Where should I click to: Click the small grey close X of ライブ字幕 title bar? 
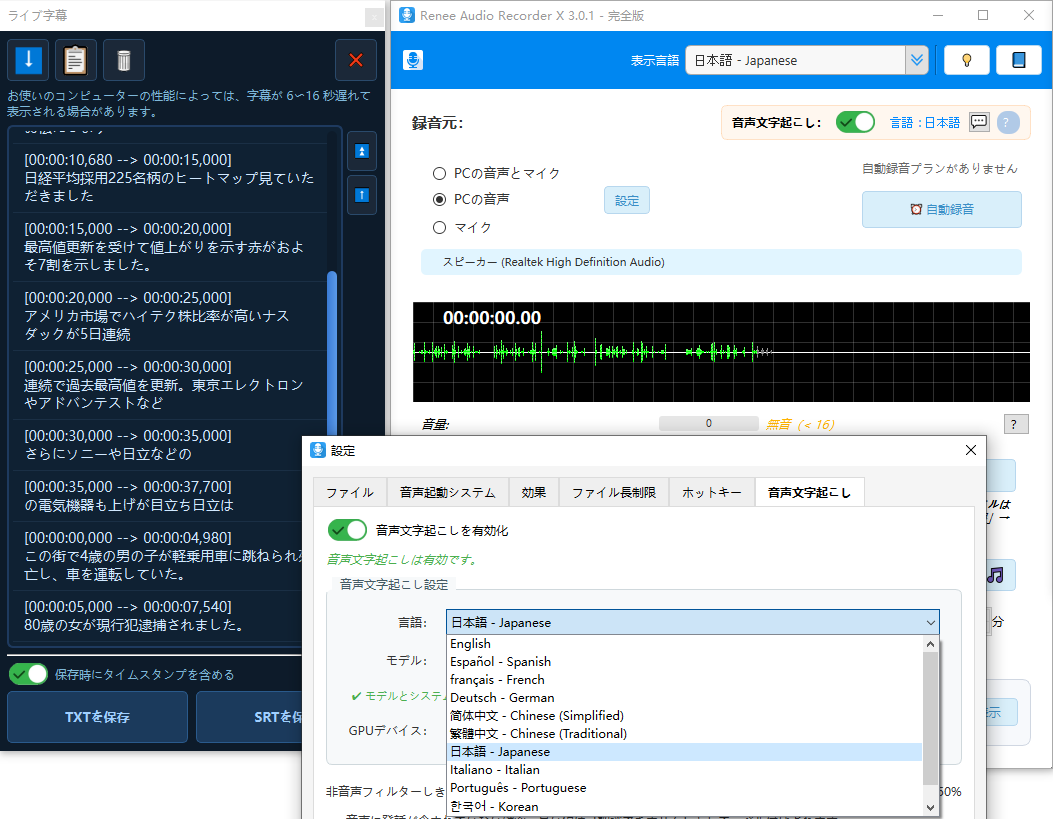374,17
